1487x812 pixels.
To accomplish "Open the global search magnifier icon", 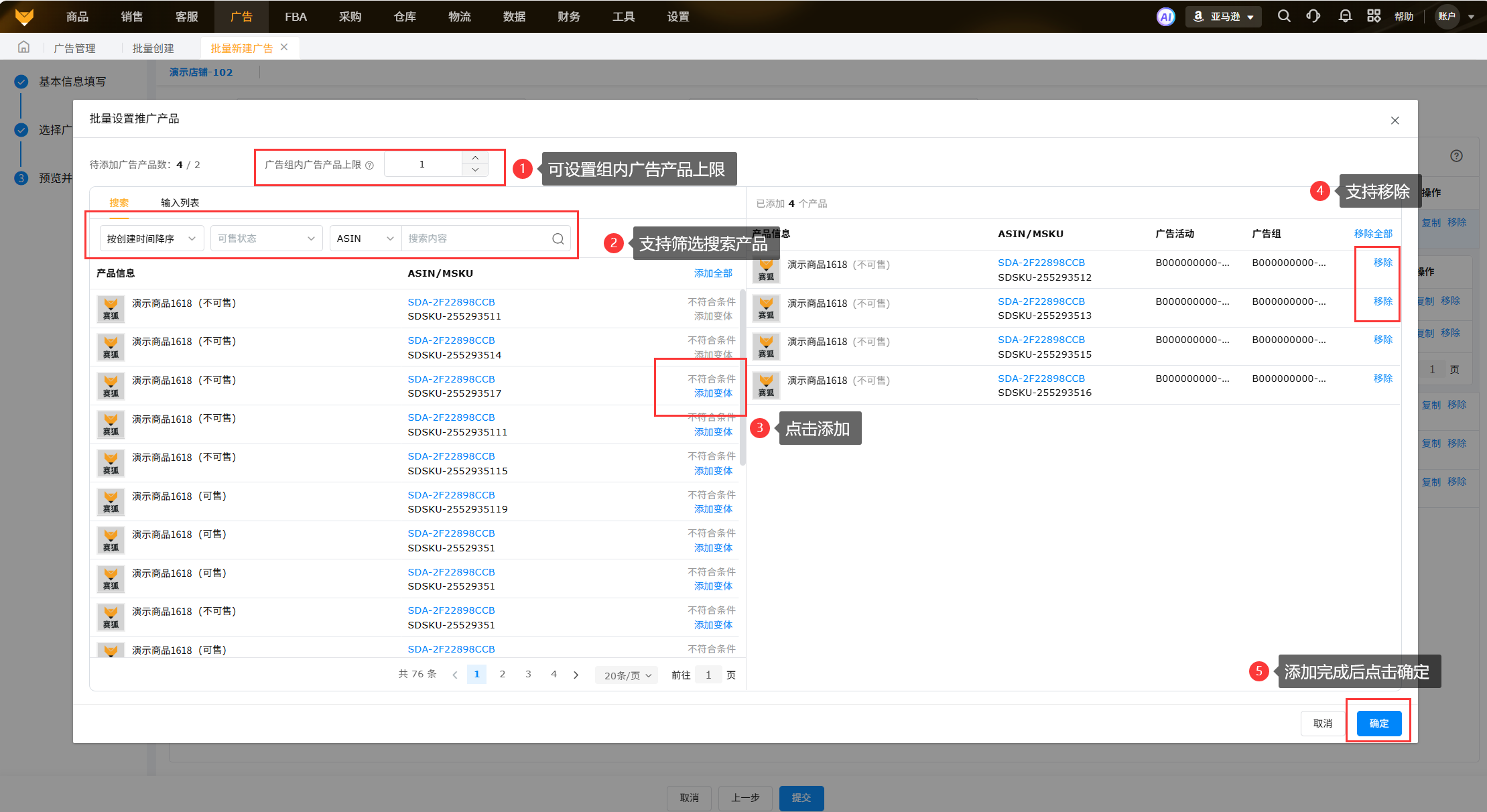I will point(1283,16).
